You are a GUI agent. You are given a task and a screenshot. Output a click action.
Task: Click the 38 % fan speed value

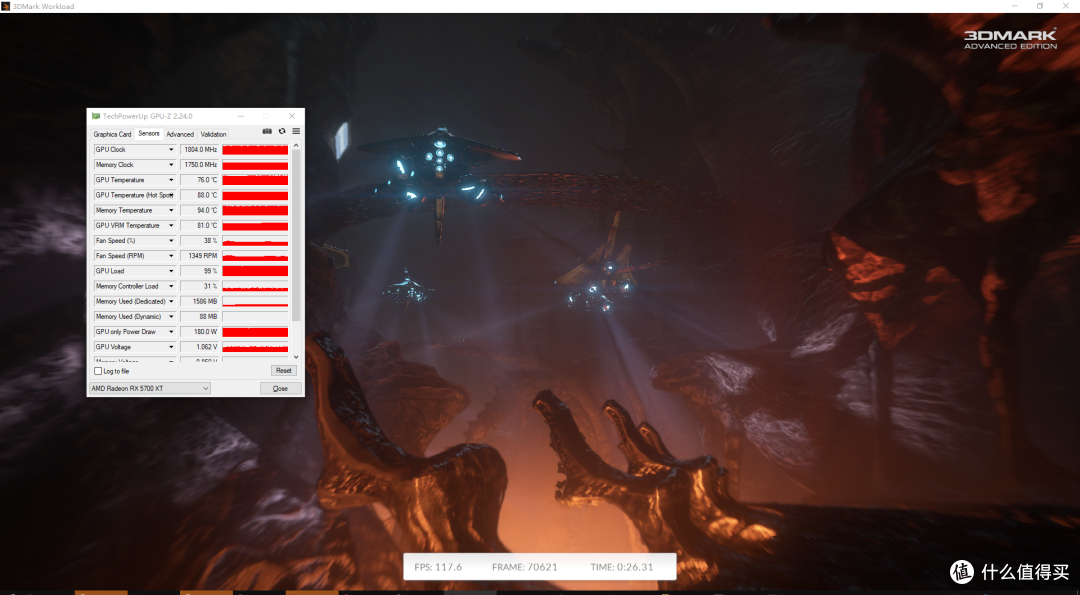[199, 240]
